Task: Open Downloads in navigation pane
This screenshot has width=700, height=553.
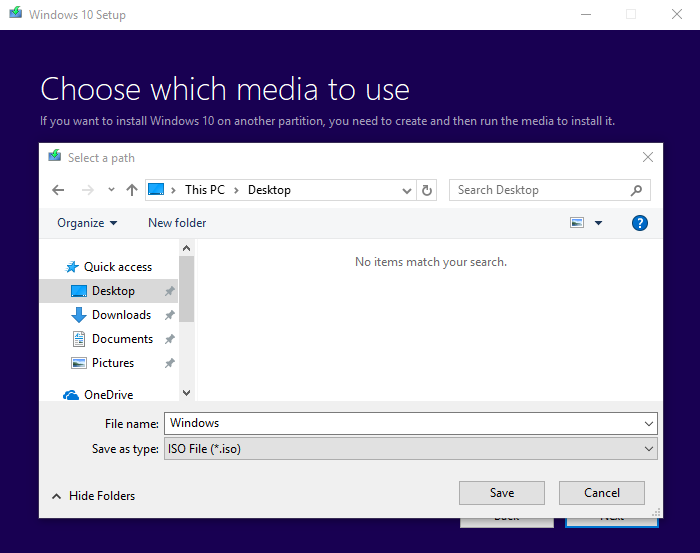Action: click(x=121, y=315)
